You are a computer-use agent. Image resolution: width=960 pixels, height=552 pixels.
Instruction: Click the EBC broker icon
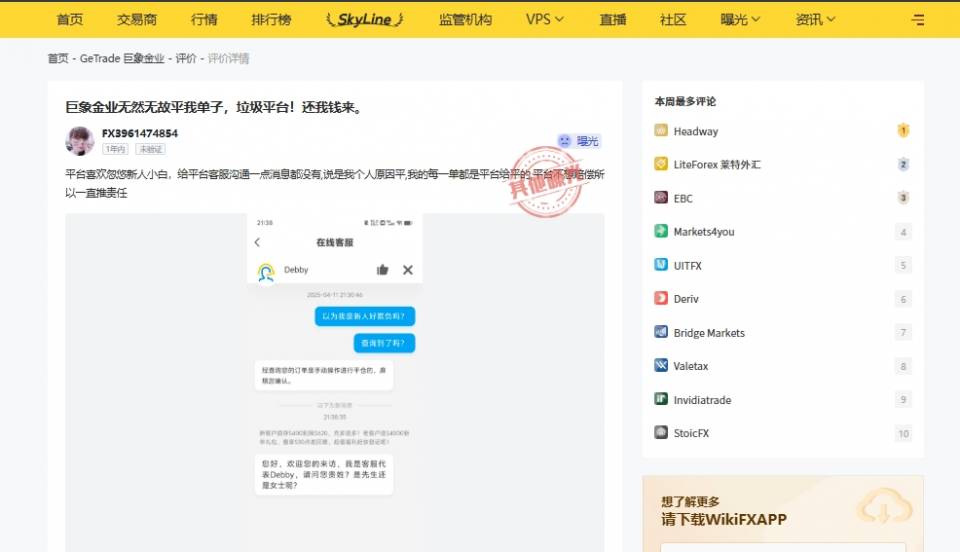point(661,197)
